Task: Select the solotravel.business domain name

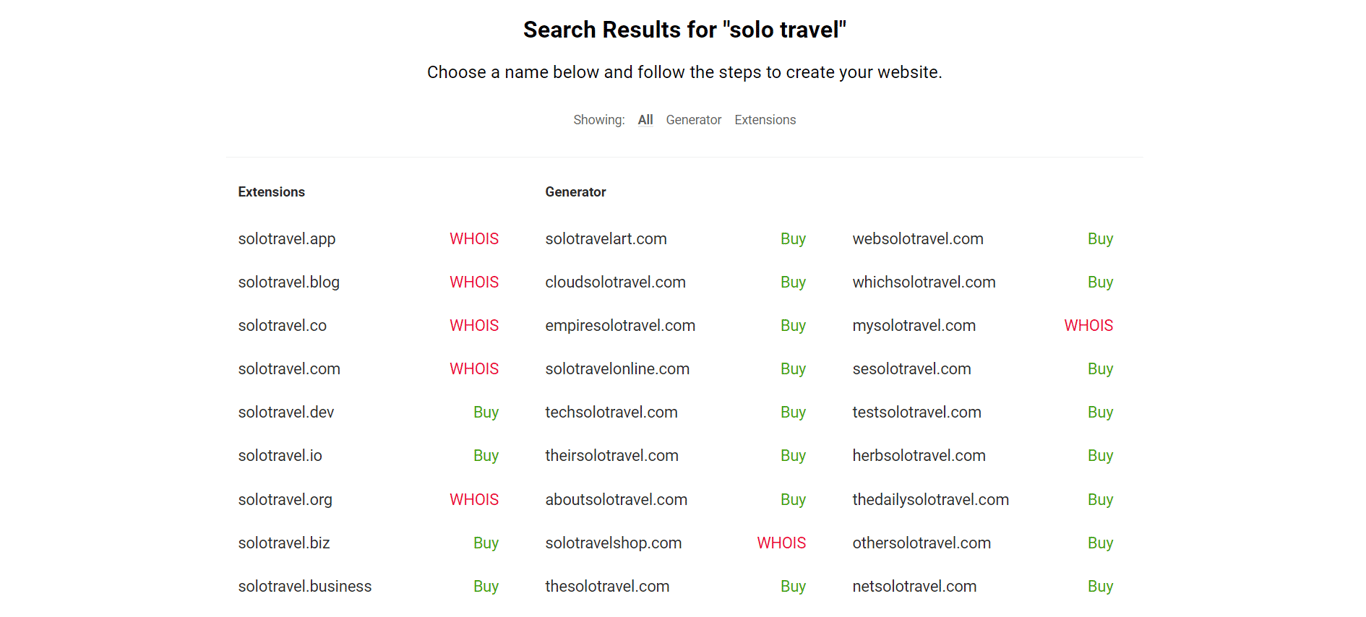Action: point(305,586)
